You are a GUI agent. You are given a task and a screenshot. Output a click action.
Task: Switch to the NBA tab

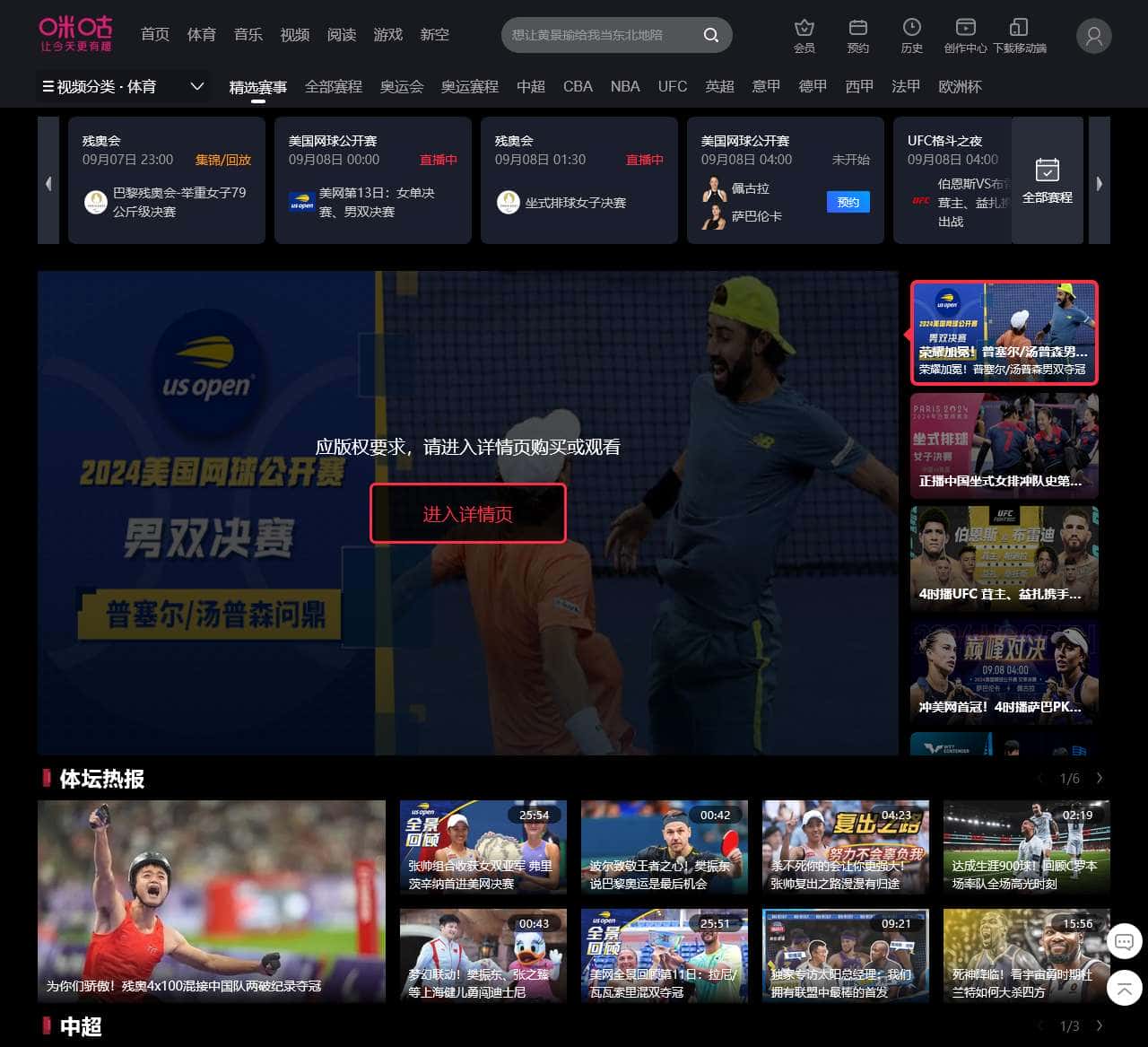[x=625, y=87]
